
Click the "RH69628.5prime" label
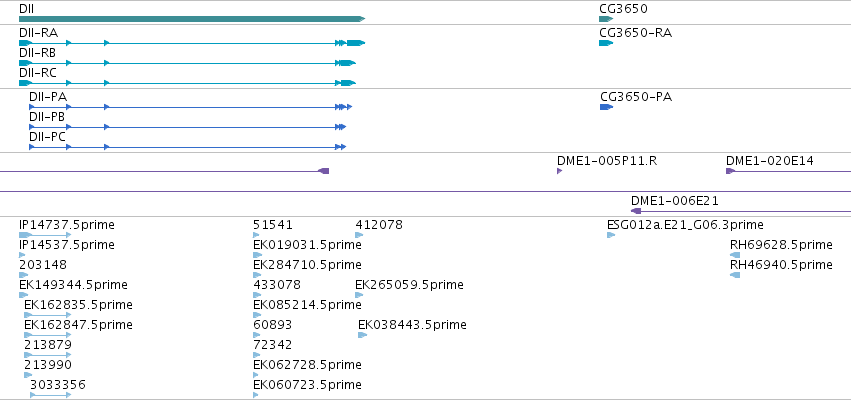pos(782,245)
